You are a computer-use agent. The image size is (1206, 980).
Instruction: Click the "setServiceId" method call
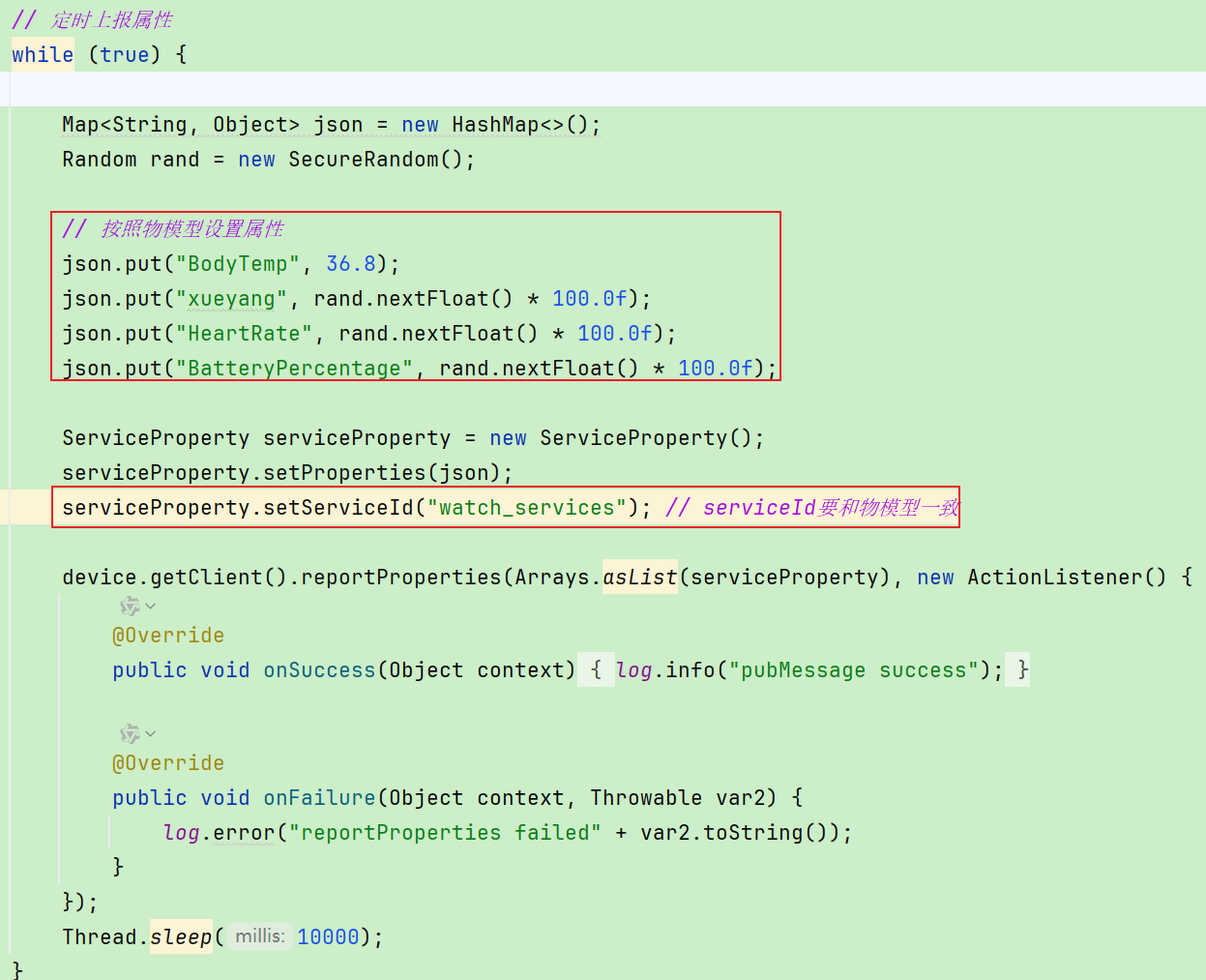tap(338, 508)
